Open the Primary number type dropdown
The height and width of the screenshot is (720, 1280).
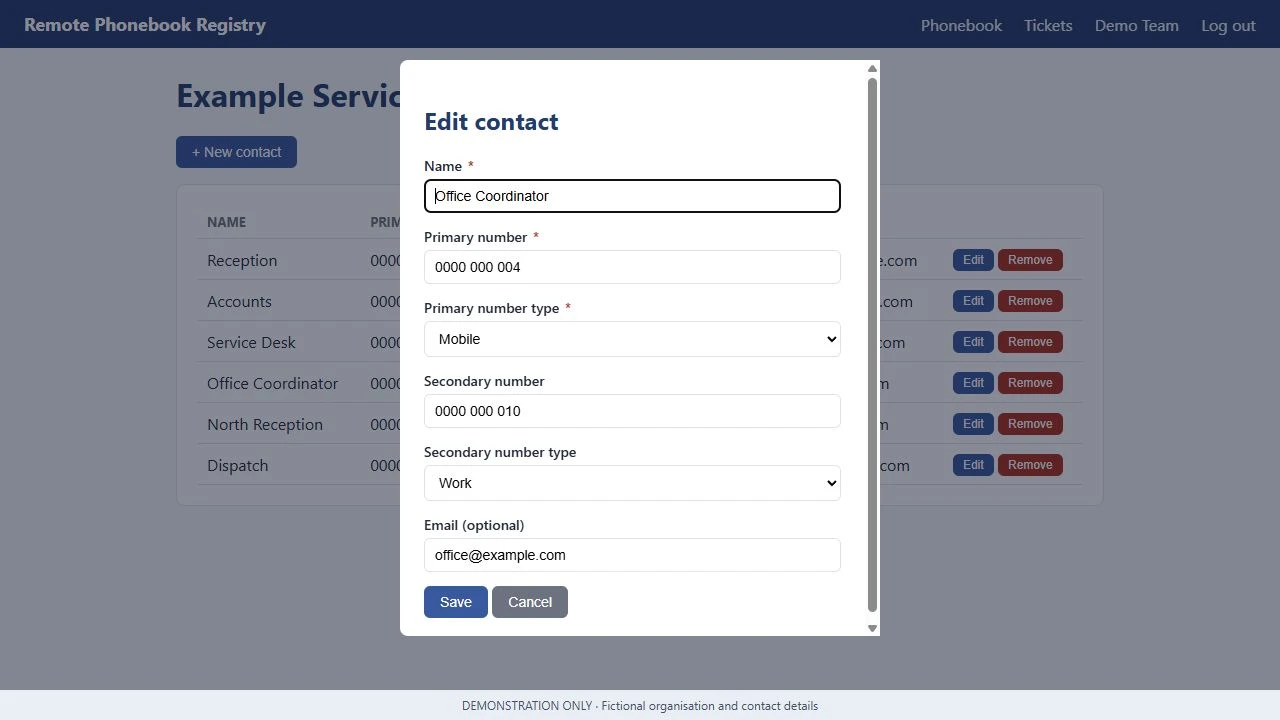pyautogui.click(x=632, y=339)
